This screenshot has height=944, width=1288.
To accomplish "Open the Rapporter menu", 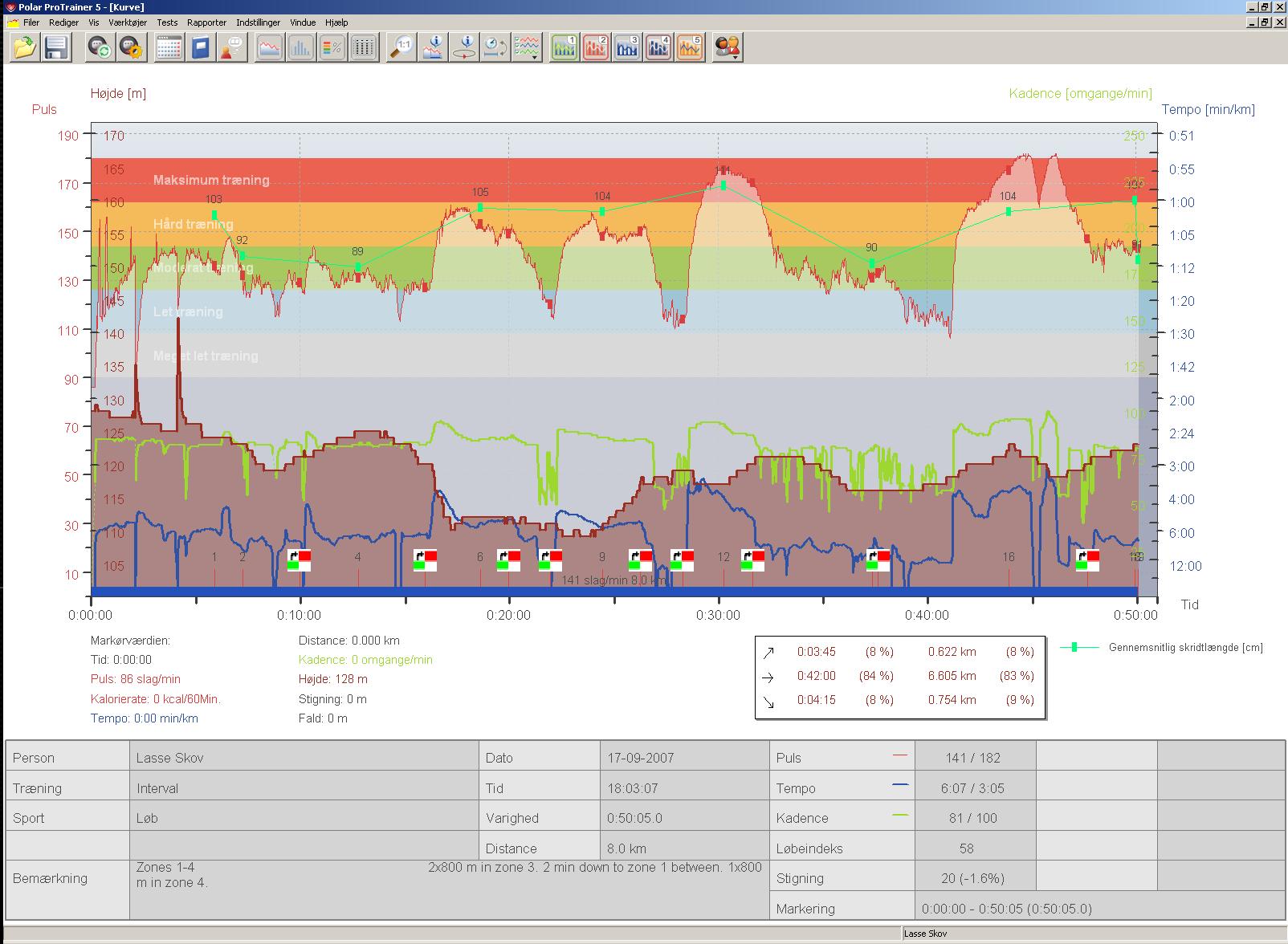I will pos(206,22).
